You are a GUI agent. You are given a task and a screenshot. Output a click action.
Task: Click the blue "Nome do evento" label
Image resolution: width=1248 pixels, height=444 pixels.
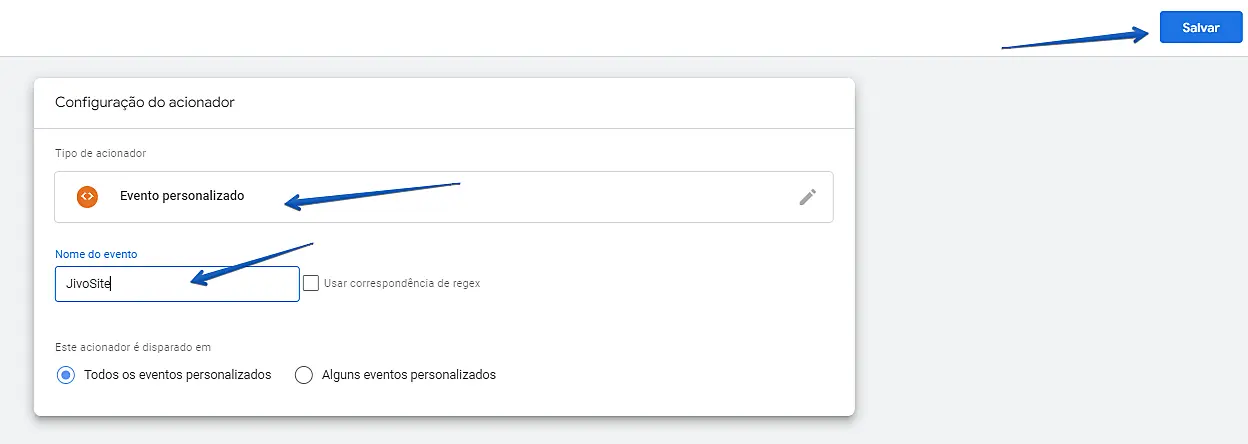(x=96, y=254)
